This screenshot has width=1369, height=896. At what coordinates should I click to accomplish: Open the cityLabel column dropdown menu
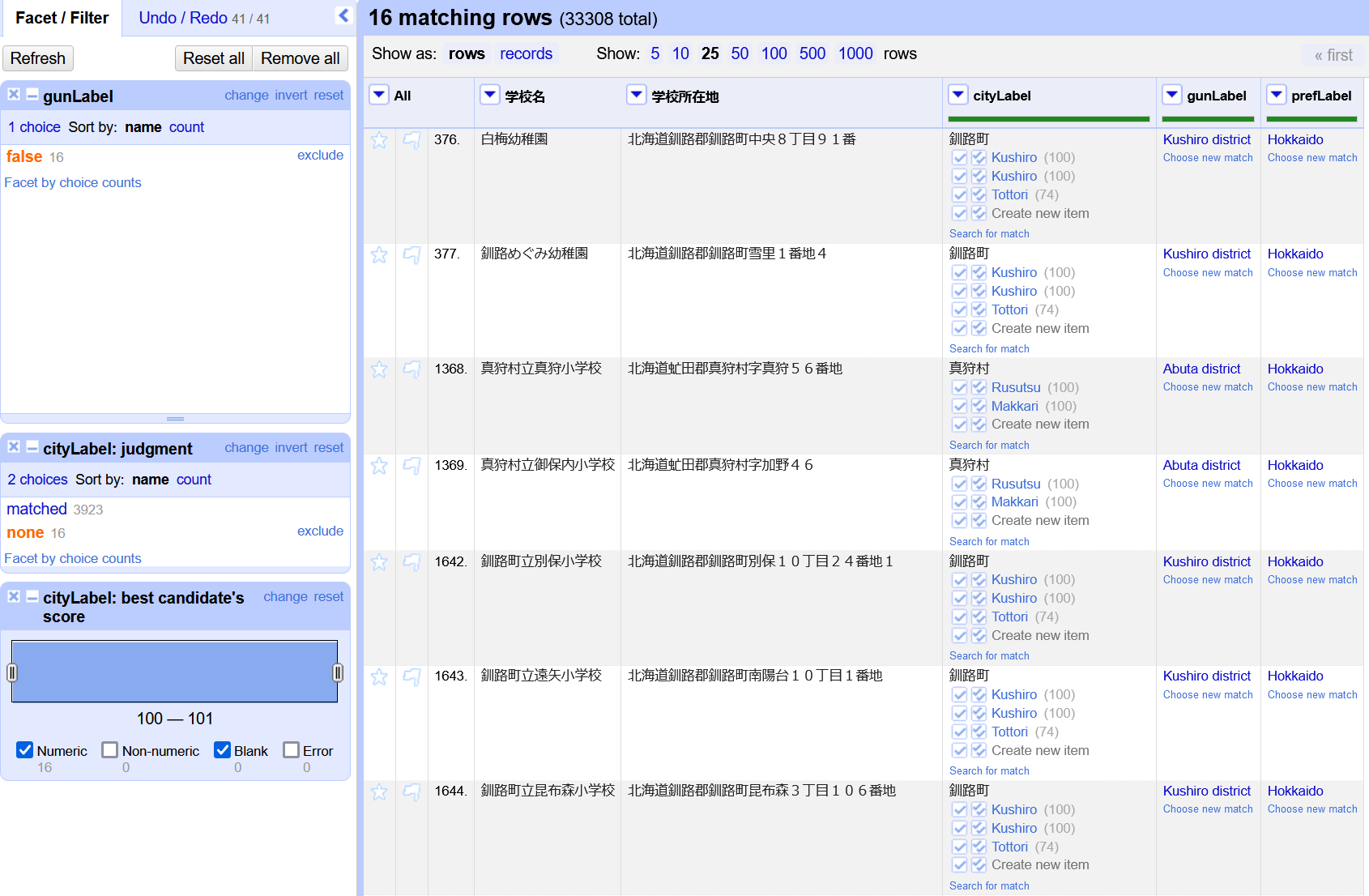coord(958,95)
